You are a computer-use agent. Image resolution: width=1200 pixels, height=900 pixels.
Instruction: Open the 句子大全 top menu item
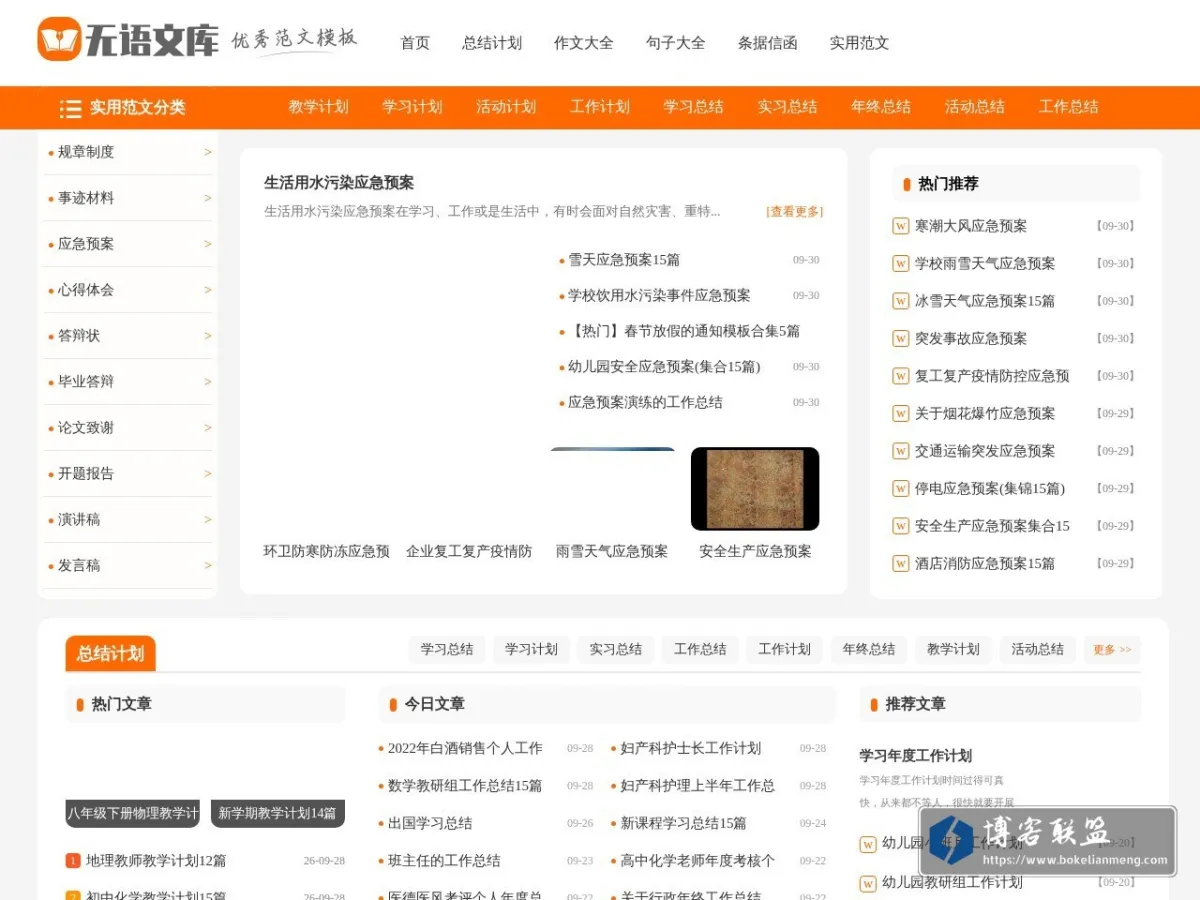(676, 43)
